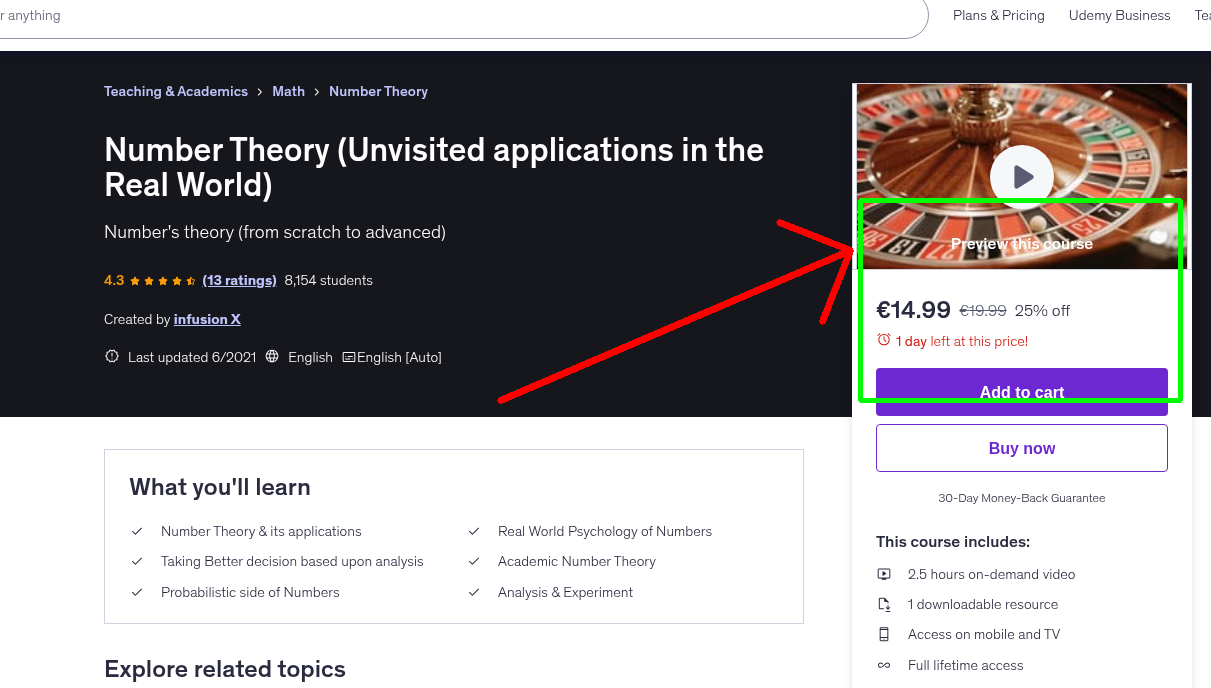Click the alarm clock icon beside price
The height and width of the screenshot is (688, 1211).
[x=883, y=340]
